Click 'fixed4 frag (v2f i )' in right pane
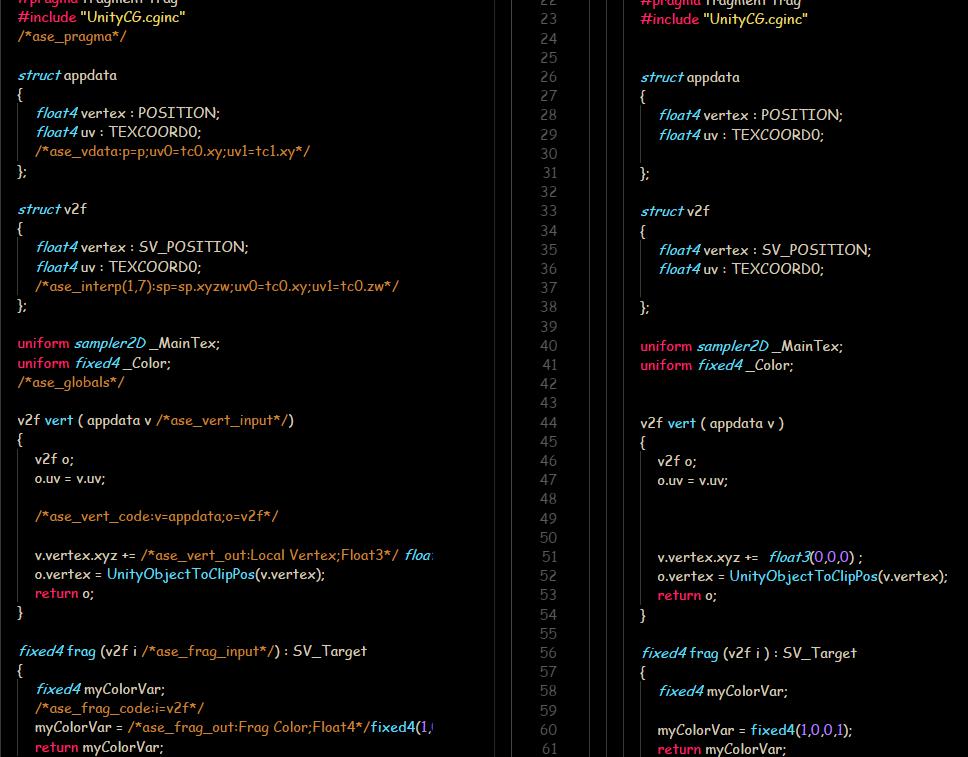This screenshot has width=968, height=757. 705,653
